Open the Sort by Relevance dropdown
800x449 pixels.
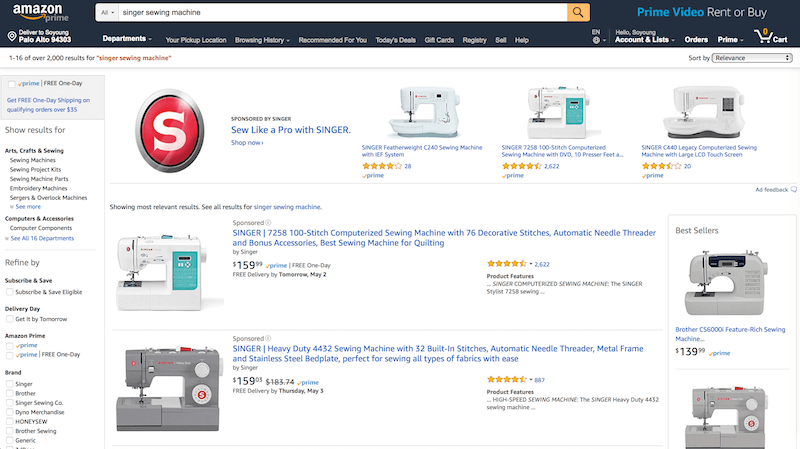point(752,58)
